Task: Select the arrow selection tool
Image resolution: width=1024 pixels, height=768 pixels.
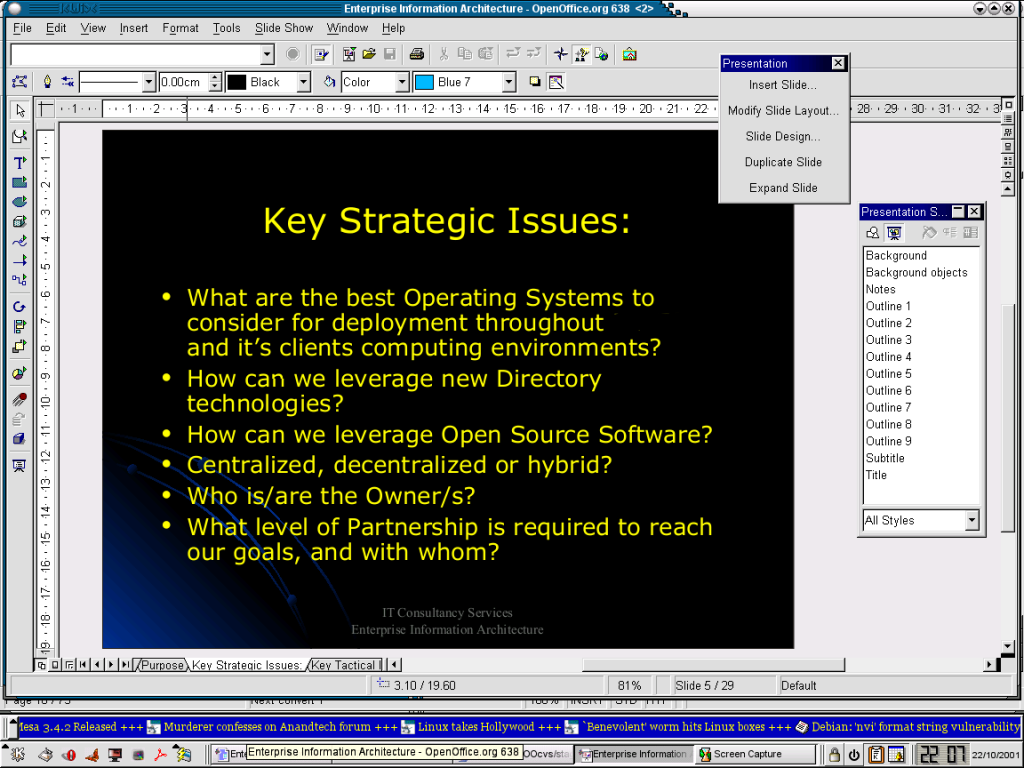Action: (19, 110)
